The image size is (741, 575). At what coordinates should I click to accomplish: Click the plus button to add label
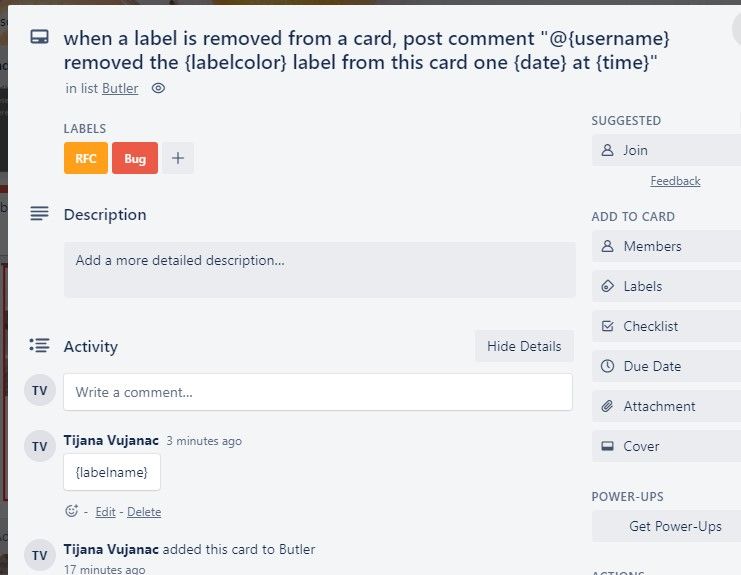(x=178, y=158)
